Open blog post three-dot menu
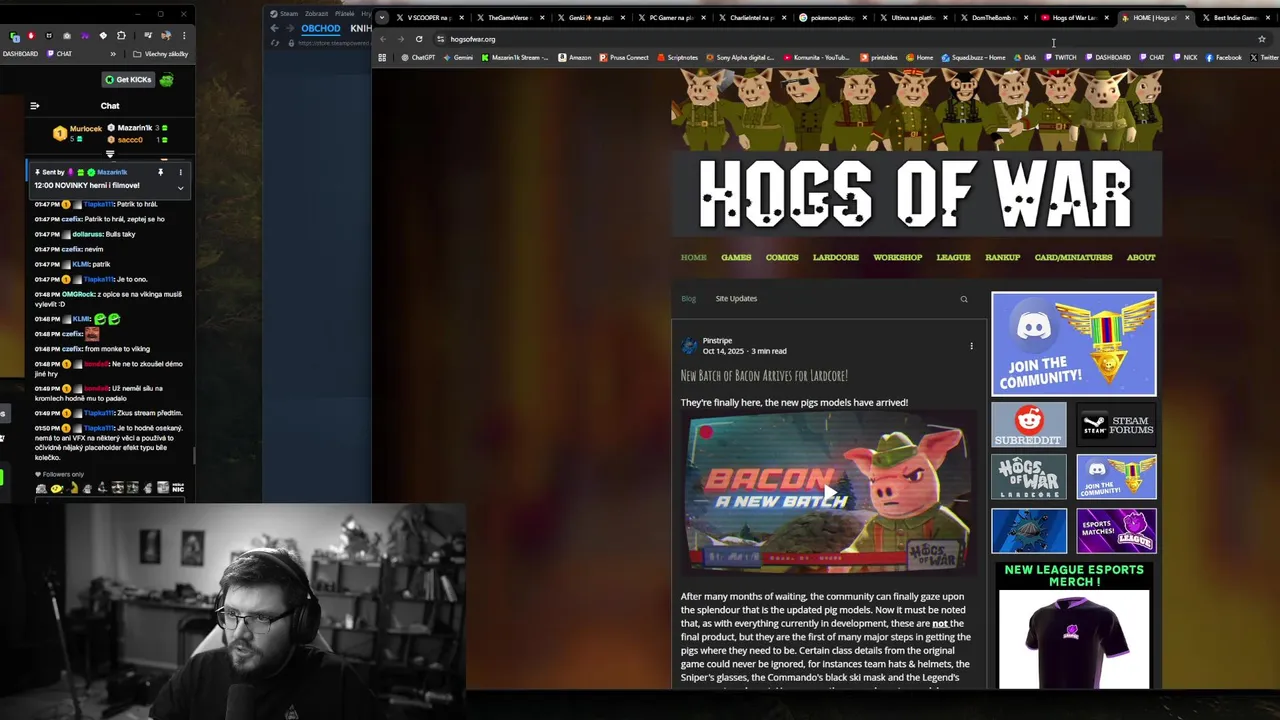This screenshot has height=720, width=1280. tap(971, 346)
